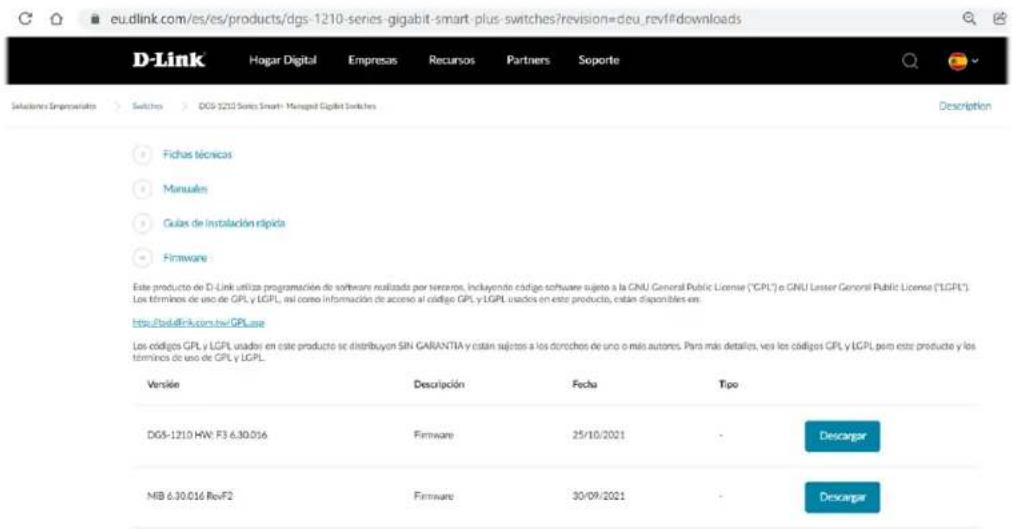The image size is (1012, 529).
Task: Collapse the Firmware section
Action: click(170, 258)
